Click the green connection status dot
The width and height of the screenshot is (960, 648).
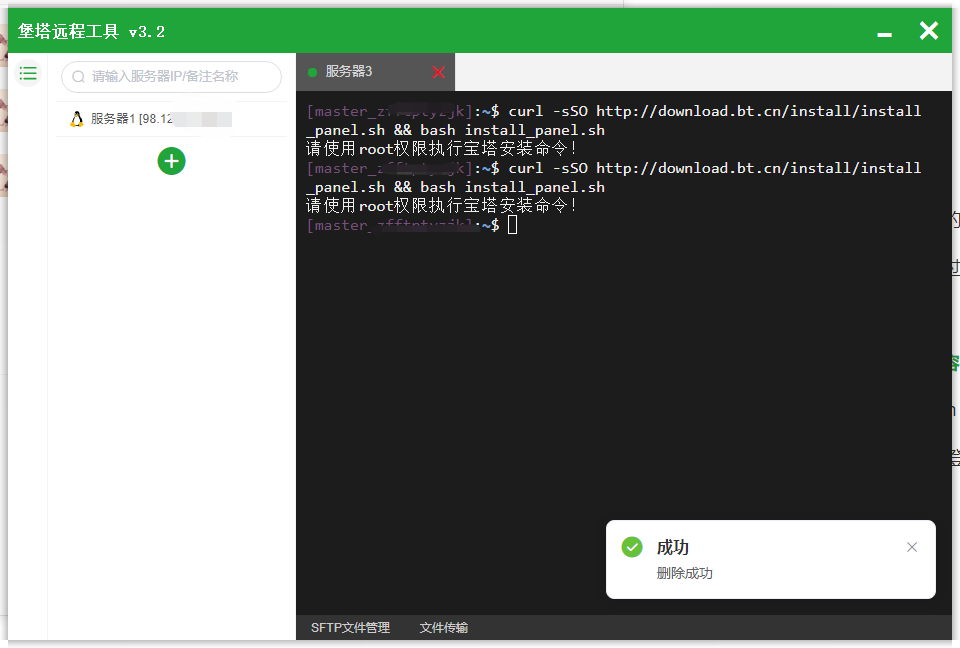[x=312, y=72]
